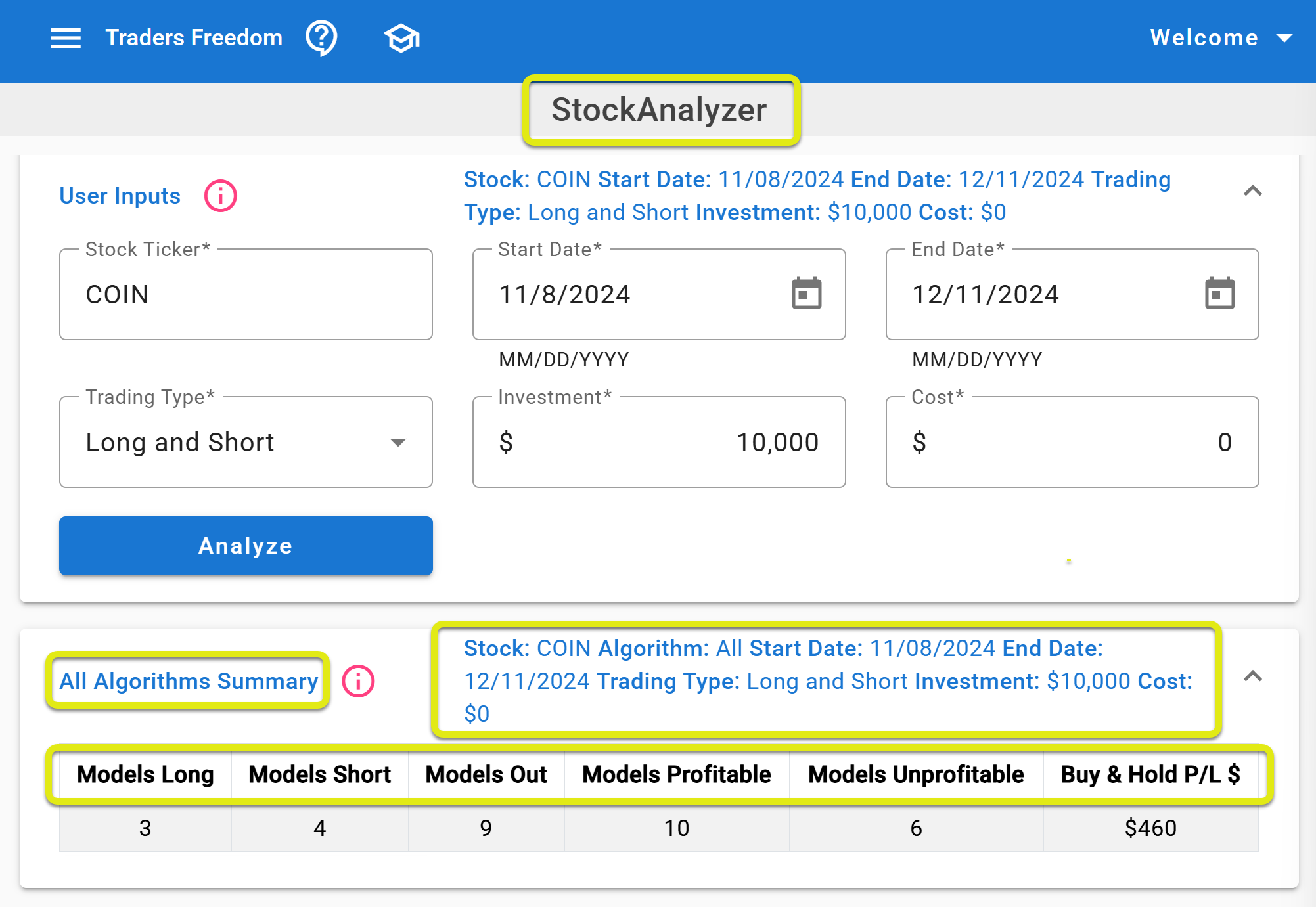Click the User Inputs info icon

click(x=220, y=196)
